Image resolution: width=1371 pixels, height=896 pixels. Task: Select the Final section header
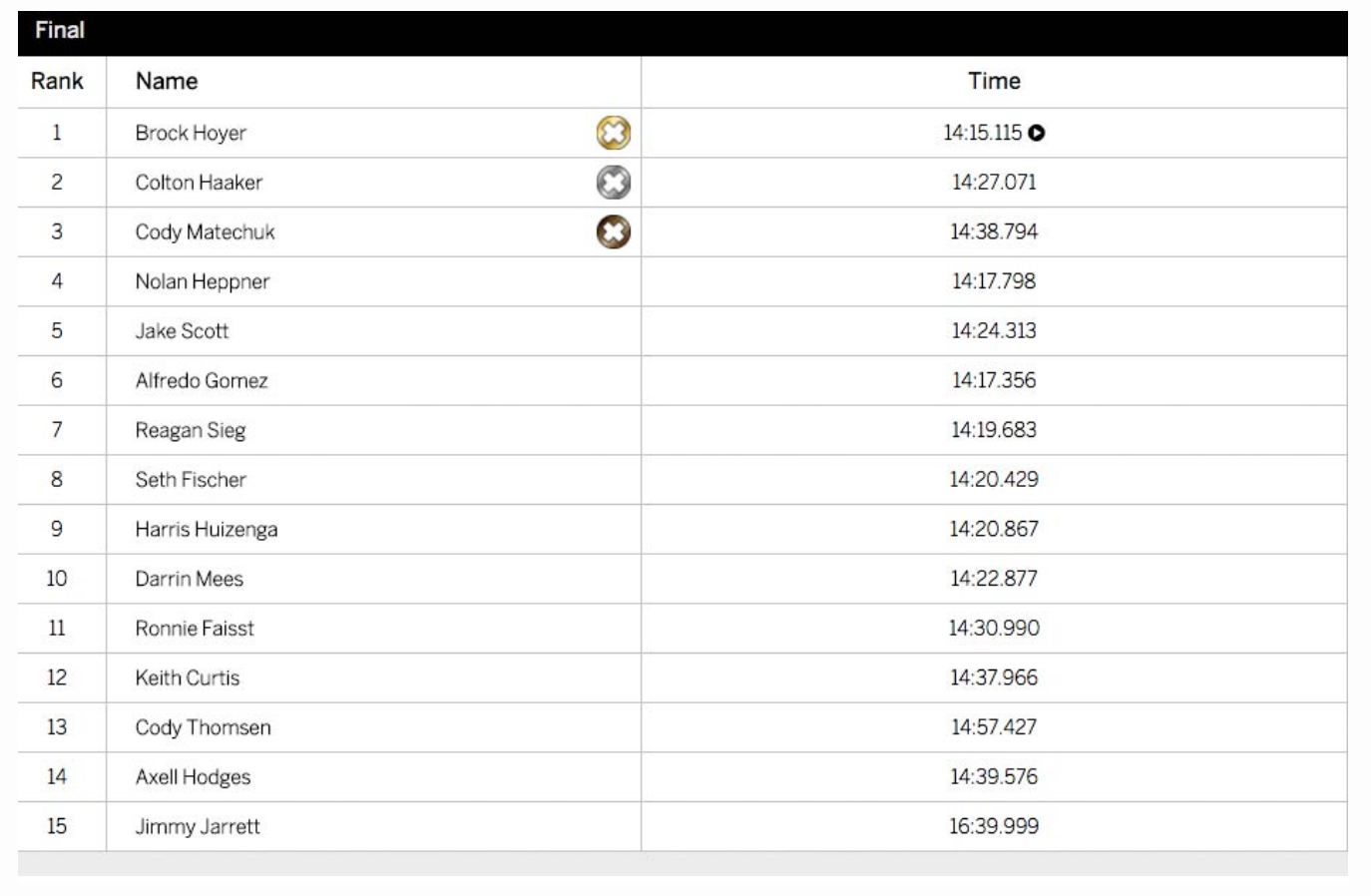click(x=683, y=32)
